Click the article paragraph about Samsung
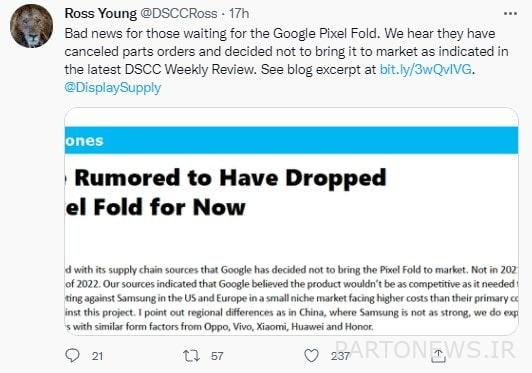Viewport: 532px width, 373px height. pos(291,298)
